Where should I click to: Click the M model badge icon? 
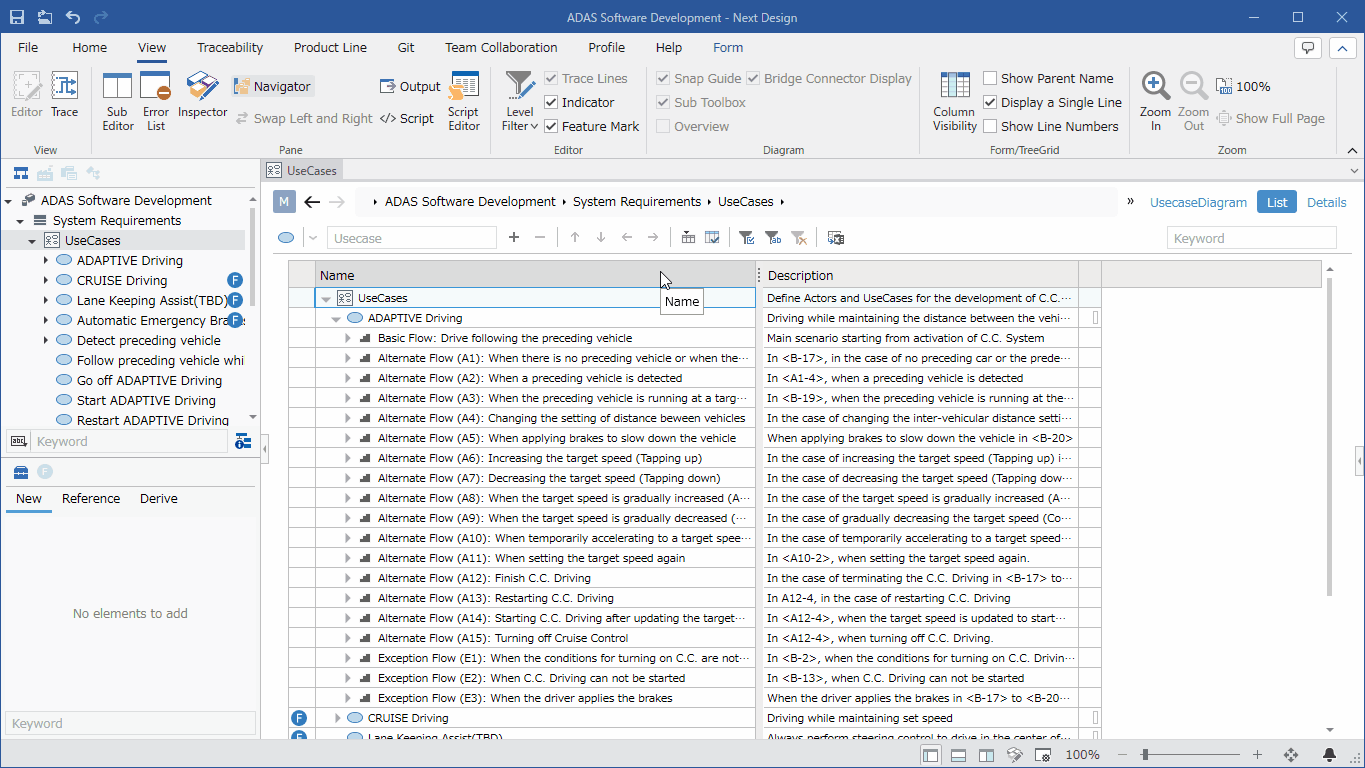285,202
